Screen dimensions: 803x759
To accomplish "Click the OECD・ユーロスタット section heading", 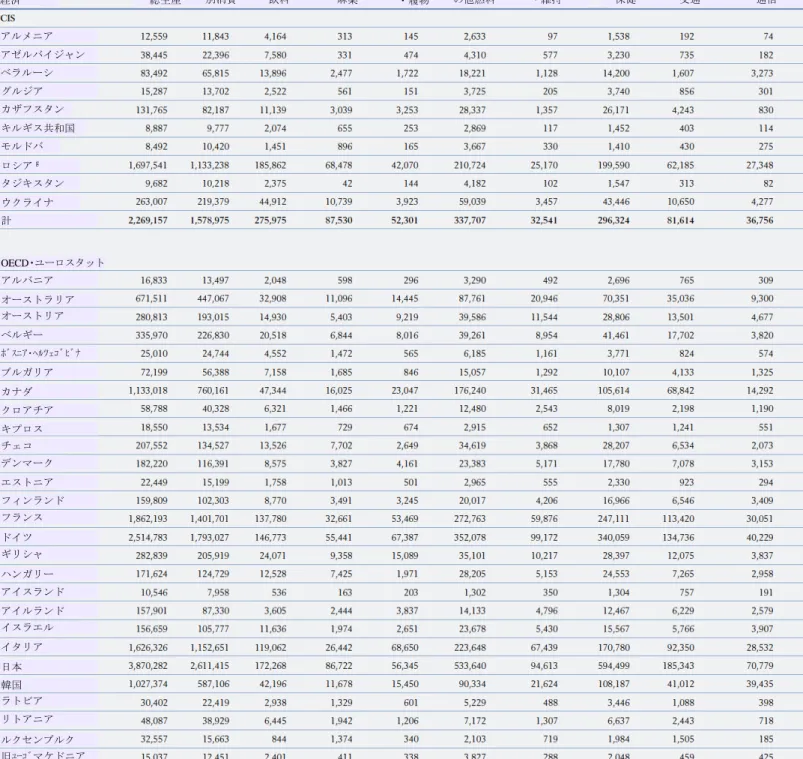I will coord(52,263).
